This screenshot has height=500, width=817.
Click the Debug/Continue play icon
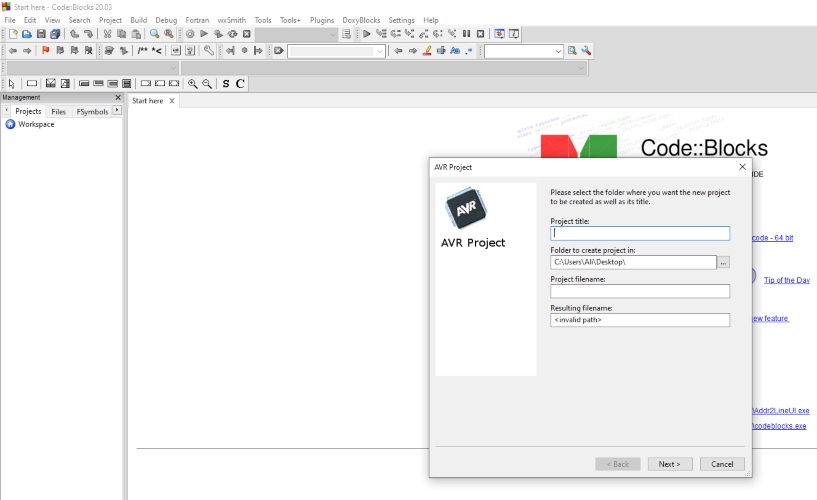[367, 34]
